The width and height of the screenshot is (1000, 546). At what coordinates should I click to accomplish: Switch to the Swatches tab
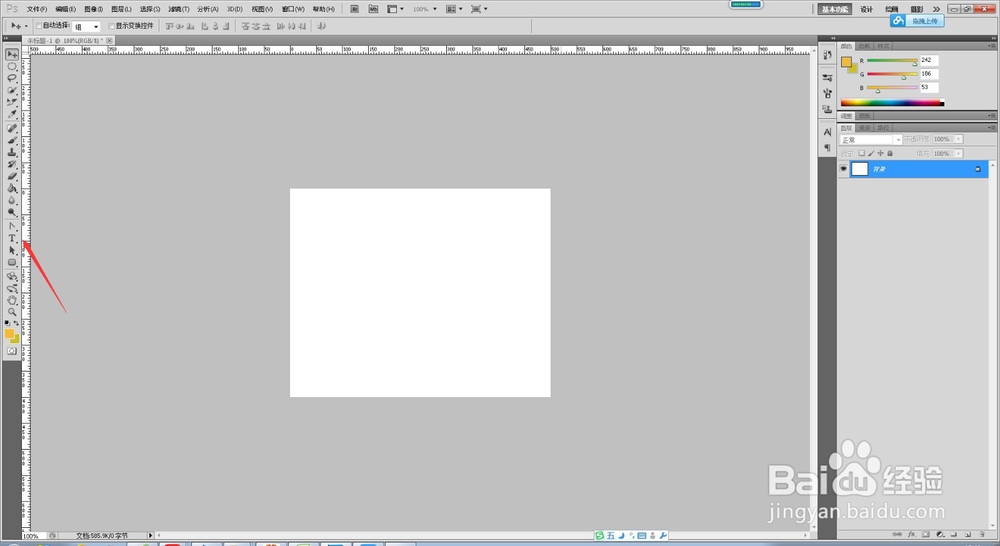point(865,46)
